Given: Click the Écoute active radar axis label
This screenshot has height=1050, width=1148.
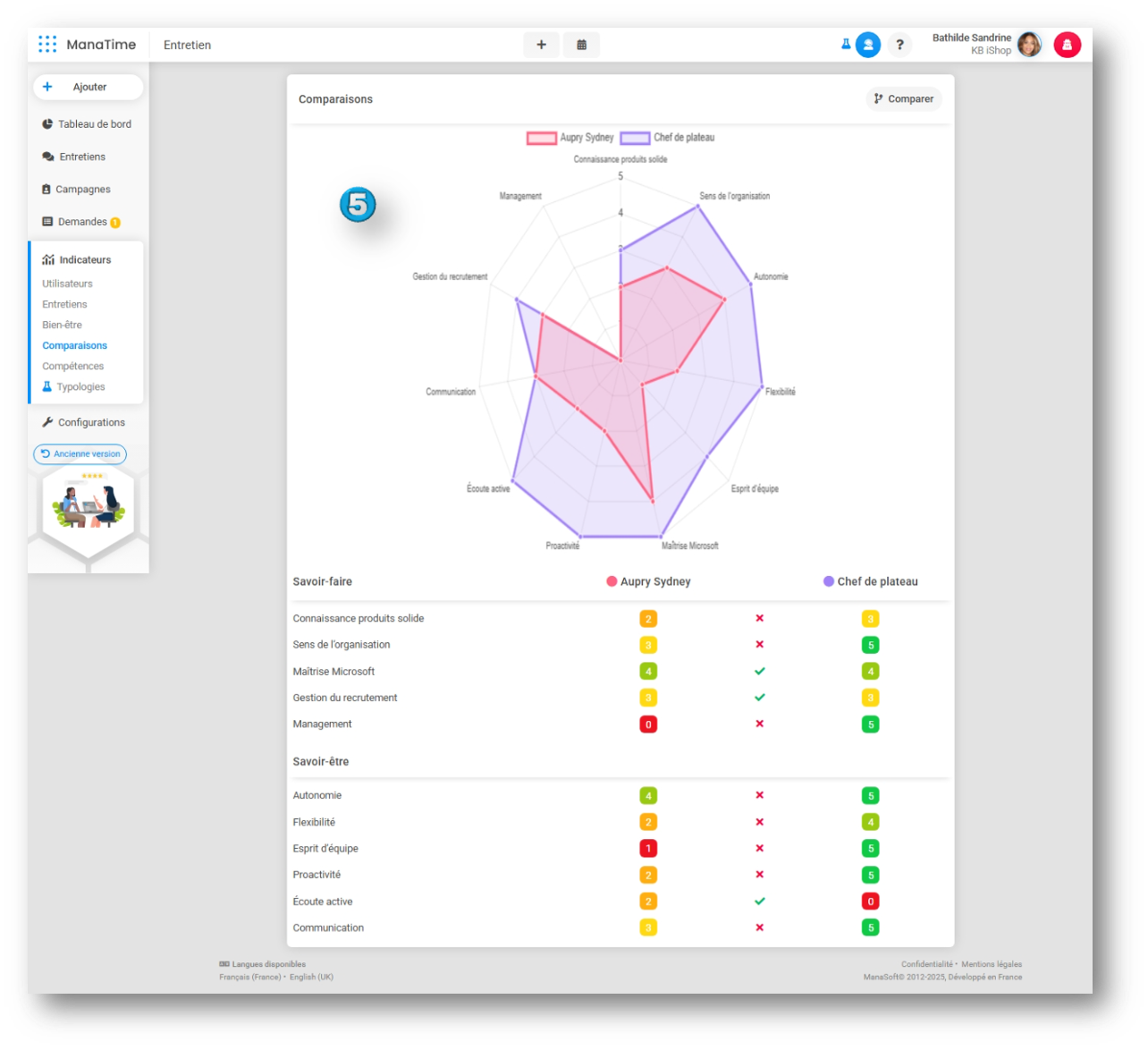Looking at the screenshot, I should coord(488,488).
